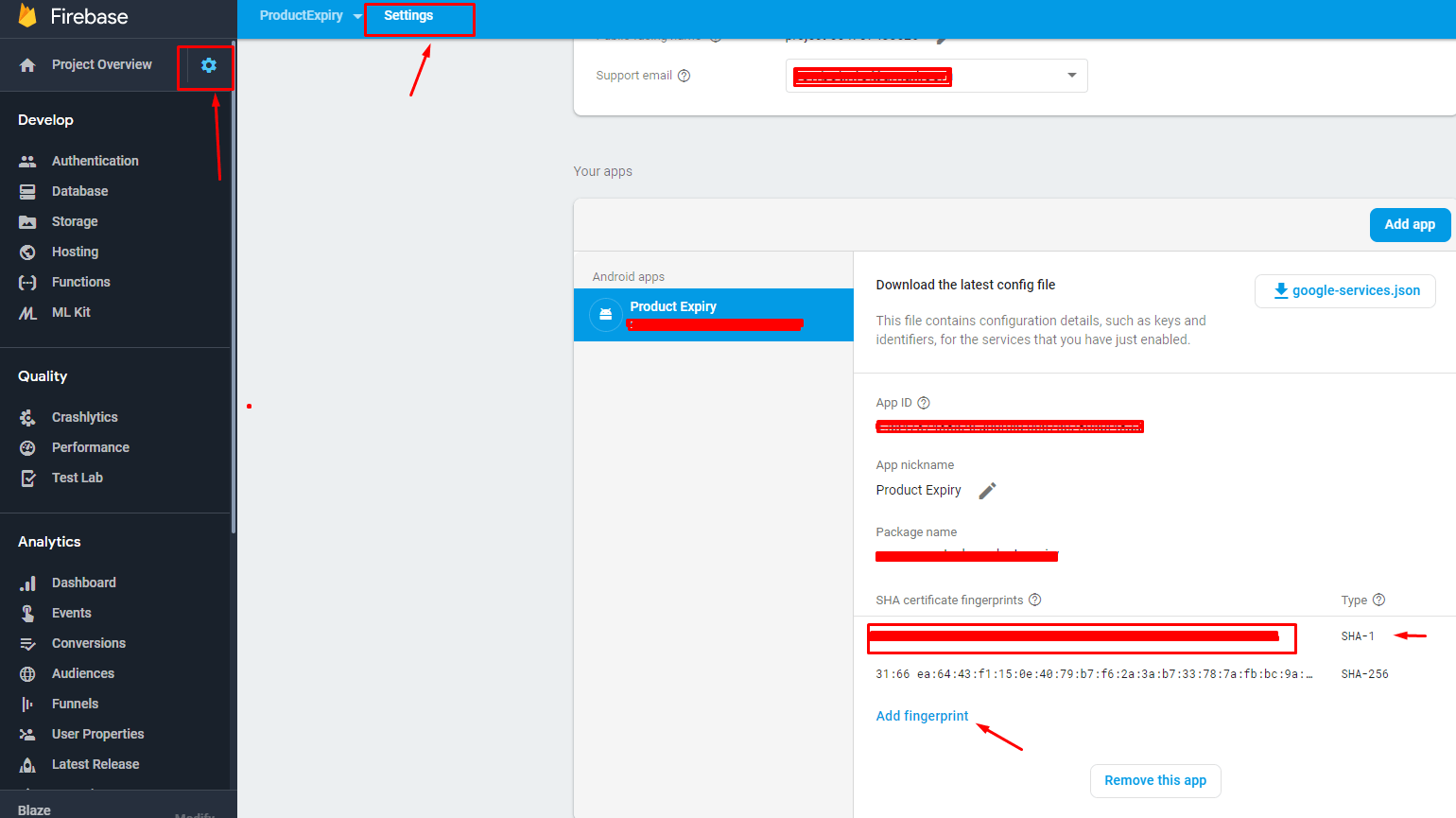Click the Add fingerprint link

click(922, 716)
